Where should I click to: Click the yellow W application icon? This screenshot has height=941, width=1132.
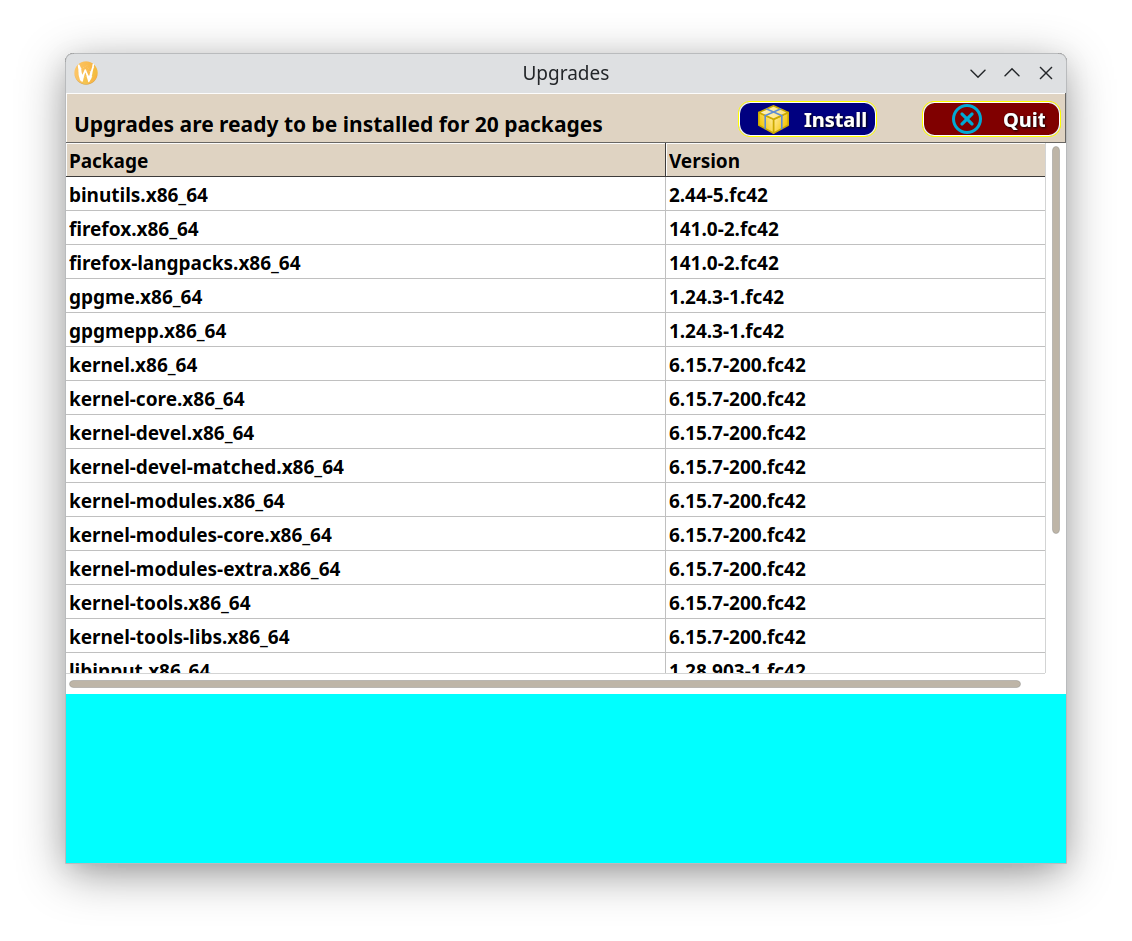pyautogui.click(x=86, y=73)
